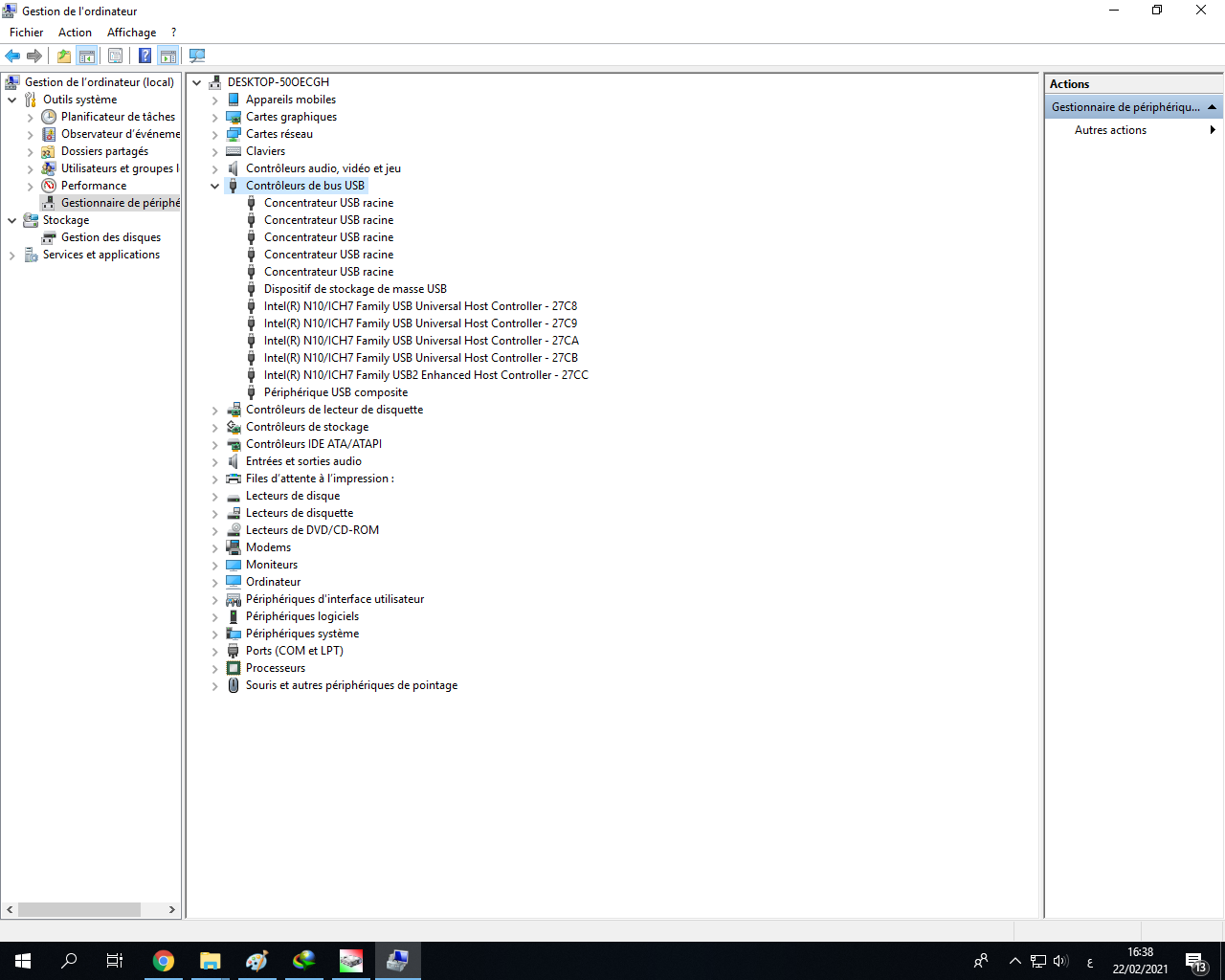Click the Contrôleurs IDE ATA/ATAPI icon

(234, 444)
